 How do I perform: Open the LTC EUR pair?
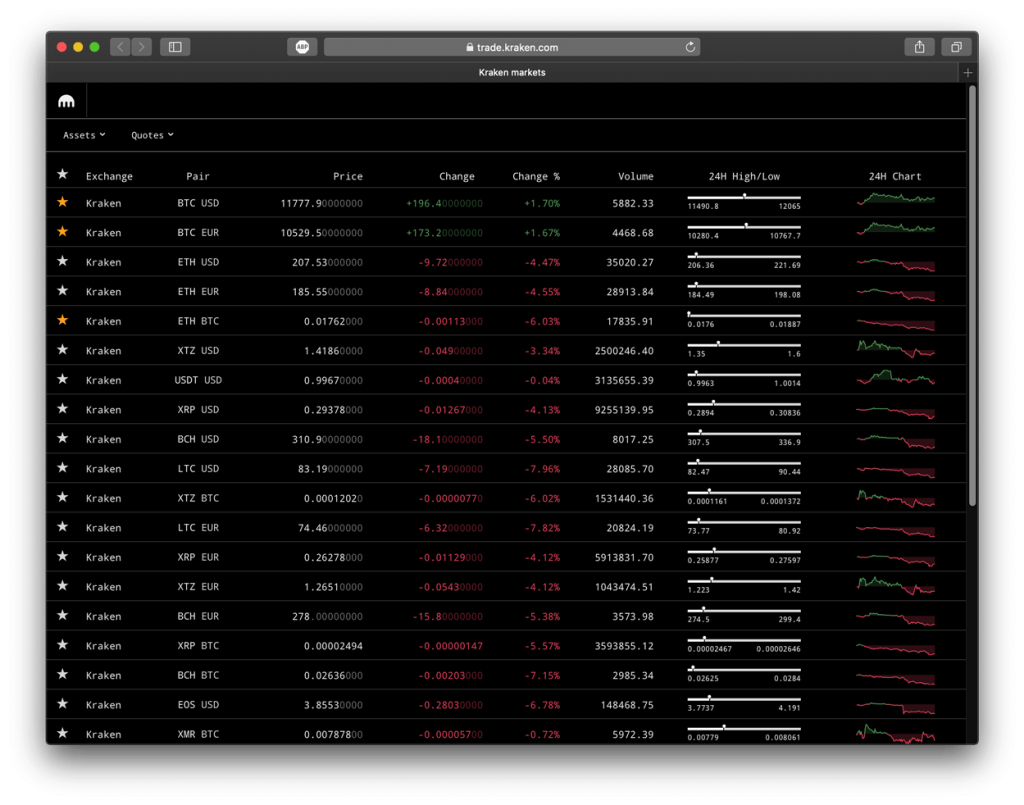198,528
